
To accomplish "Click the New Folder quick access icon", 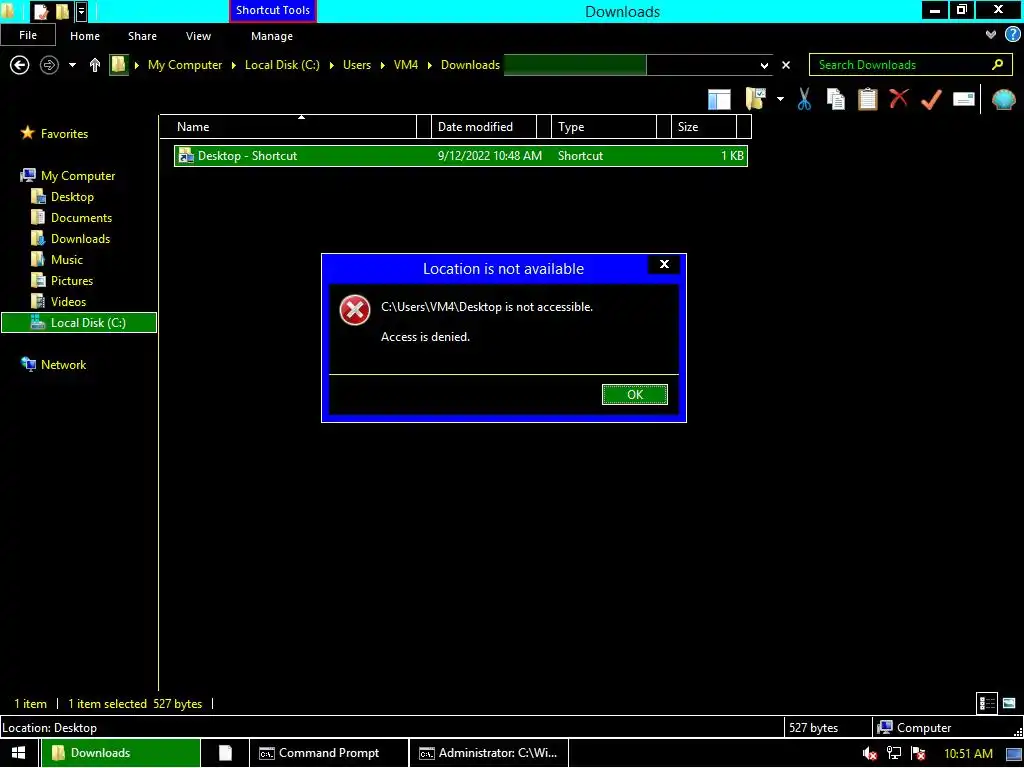I will 62,11.
